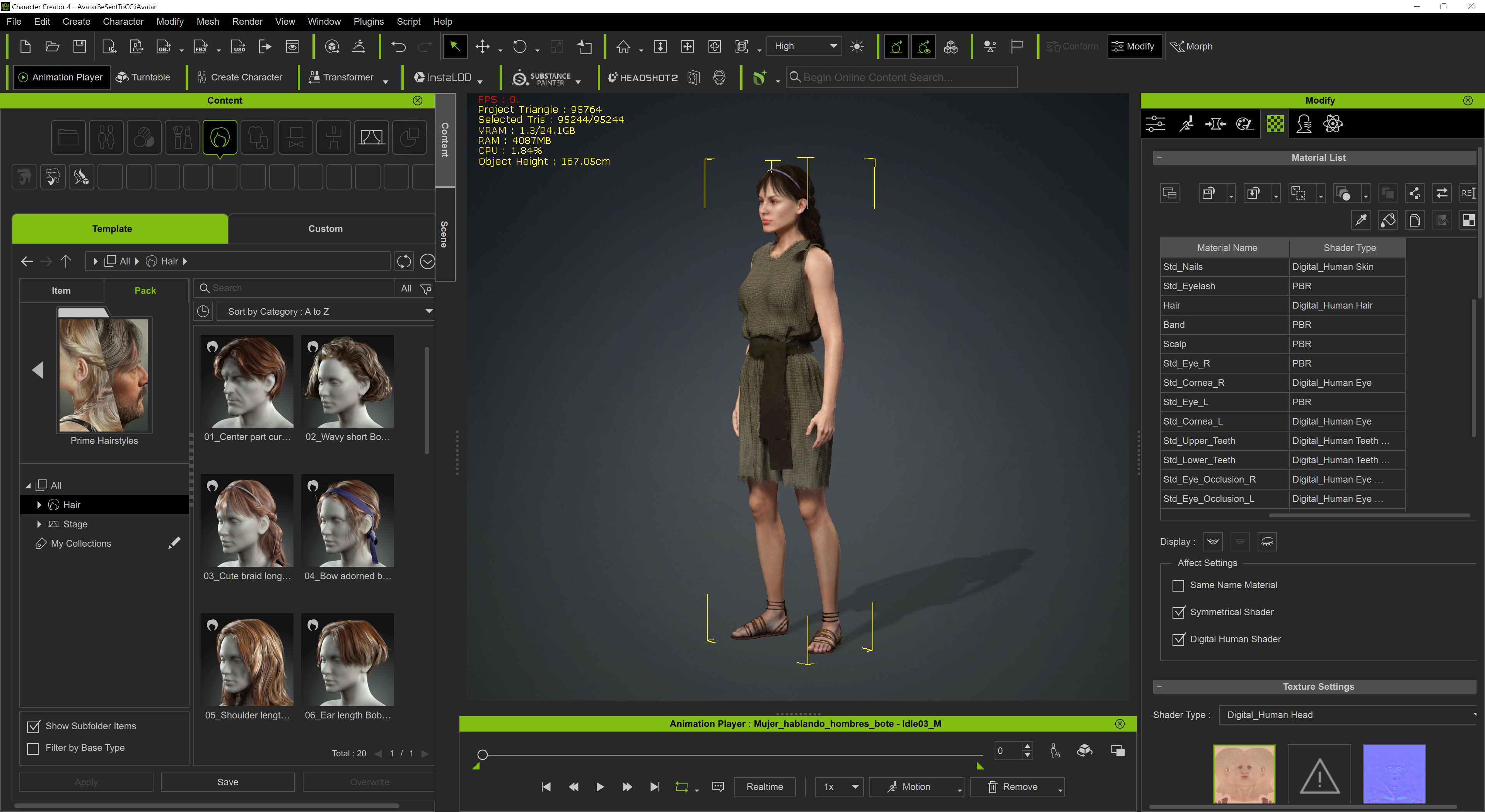1485x812 pixels.
Task: Edit My Collections with pencil icon
Action: tap(174, 543)
